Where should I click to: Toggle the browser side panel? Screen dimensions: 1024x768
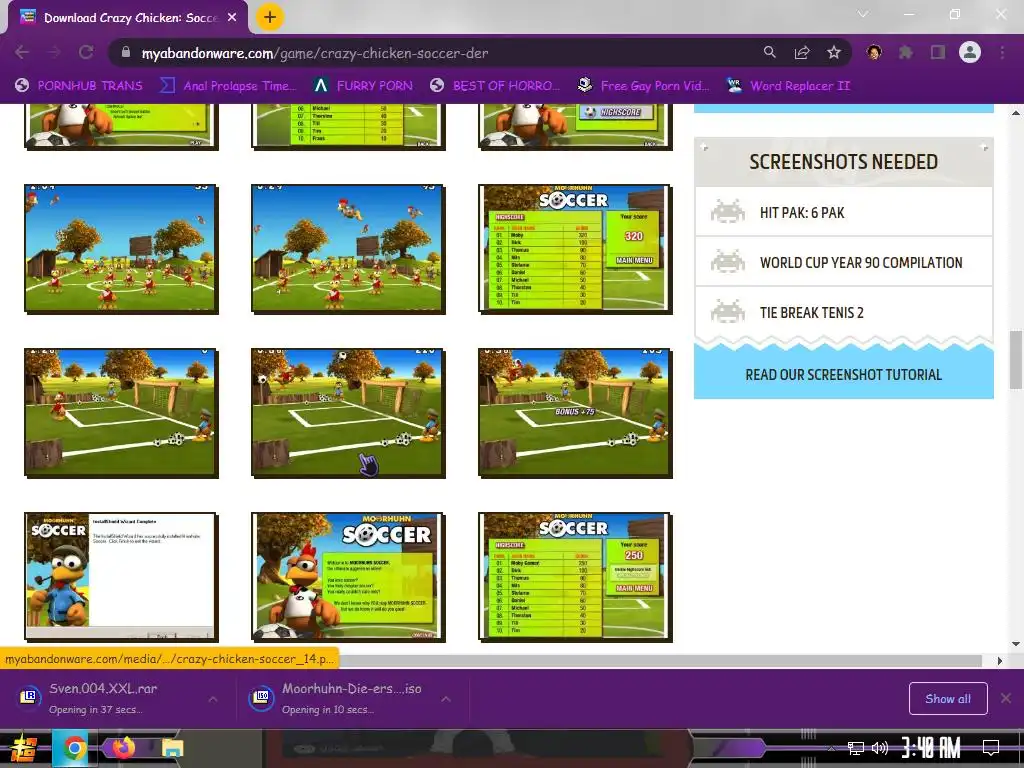click(938, 52)
